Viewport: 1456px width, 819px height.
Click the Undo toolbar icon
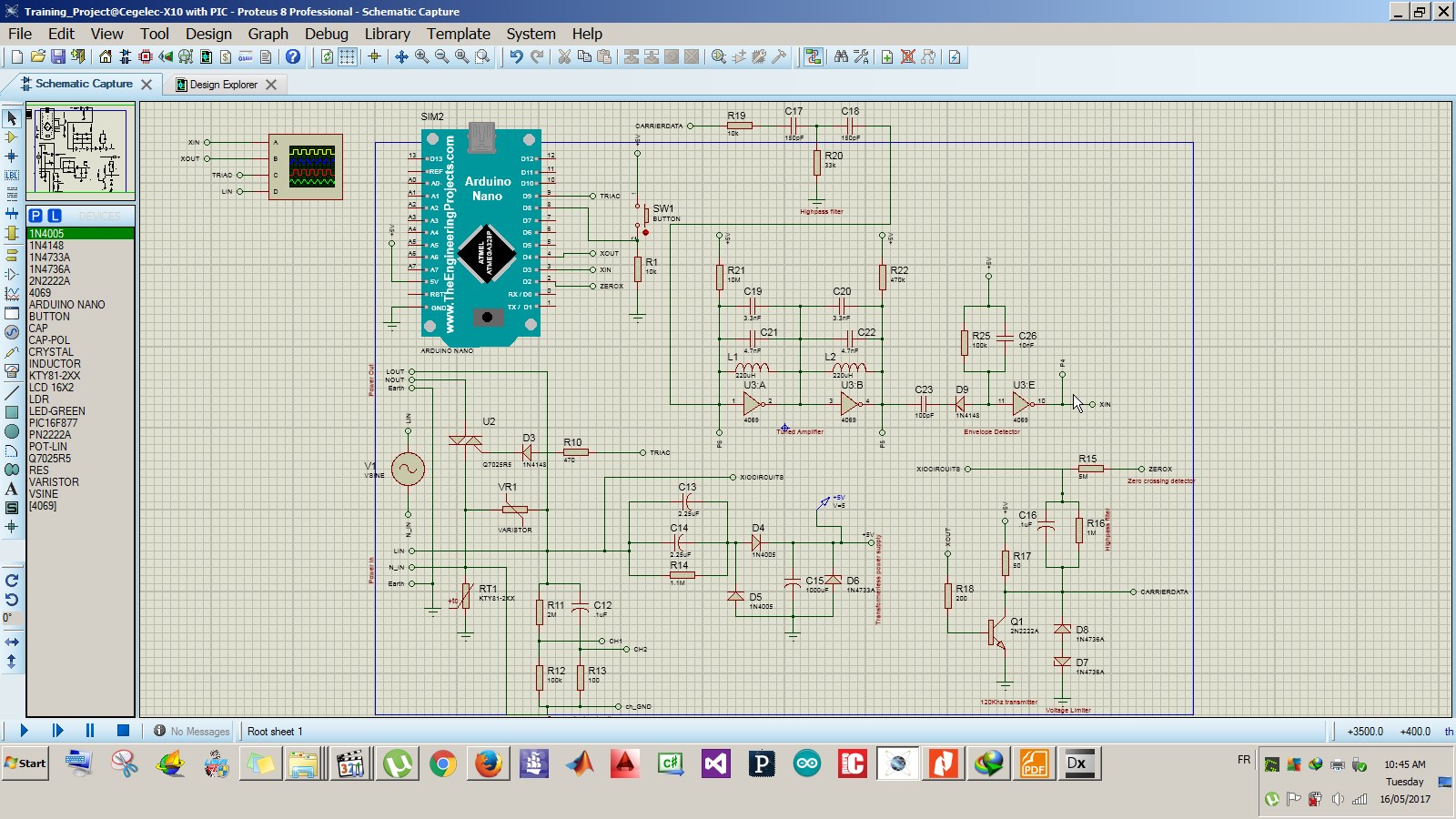[x=515, y=56]
